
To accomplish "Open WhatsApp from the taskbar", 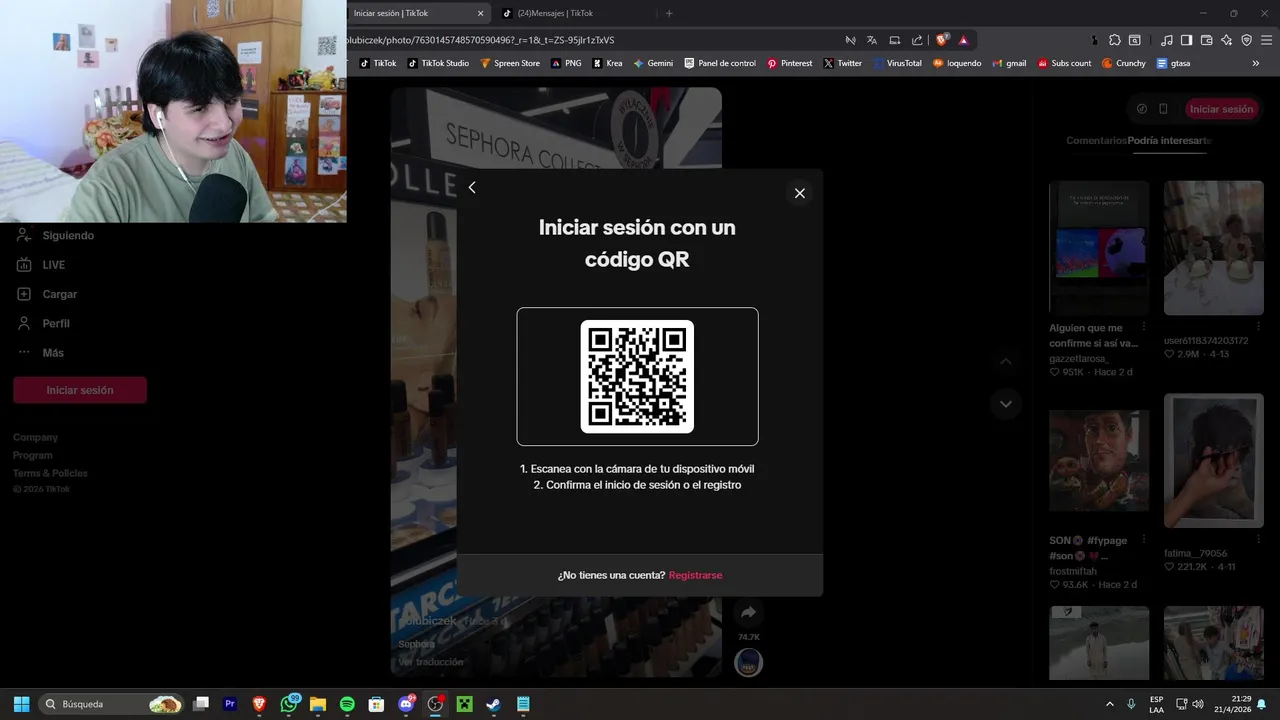I will (x=290, y=704).
